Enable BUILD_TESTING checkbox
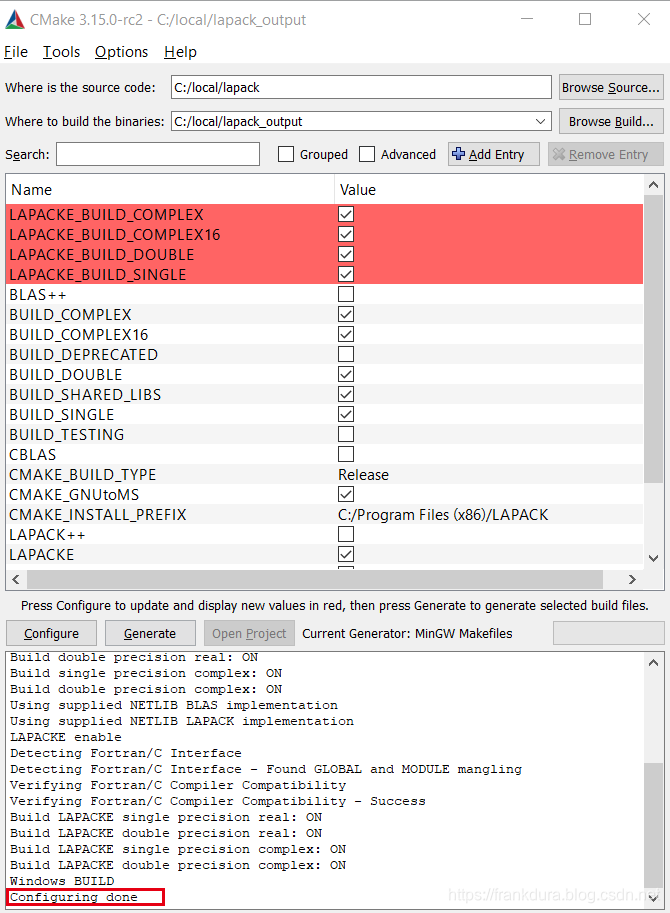670x913 pixels. point(346,434)
